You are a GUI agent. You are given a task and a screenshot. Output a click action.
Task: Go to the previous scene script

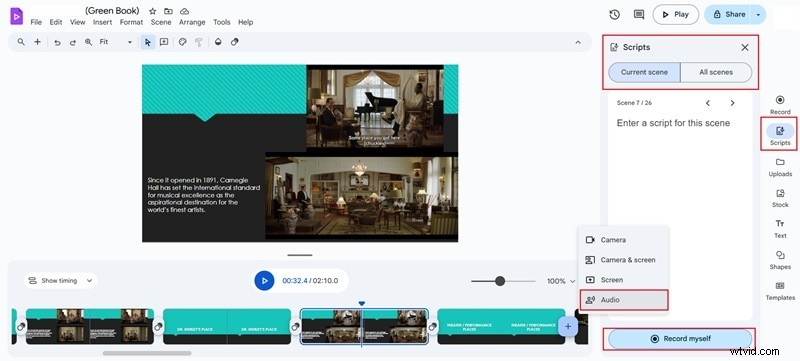708,103
